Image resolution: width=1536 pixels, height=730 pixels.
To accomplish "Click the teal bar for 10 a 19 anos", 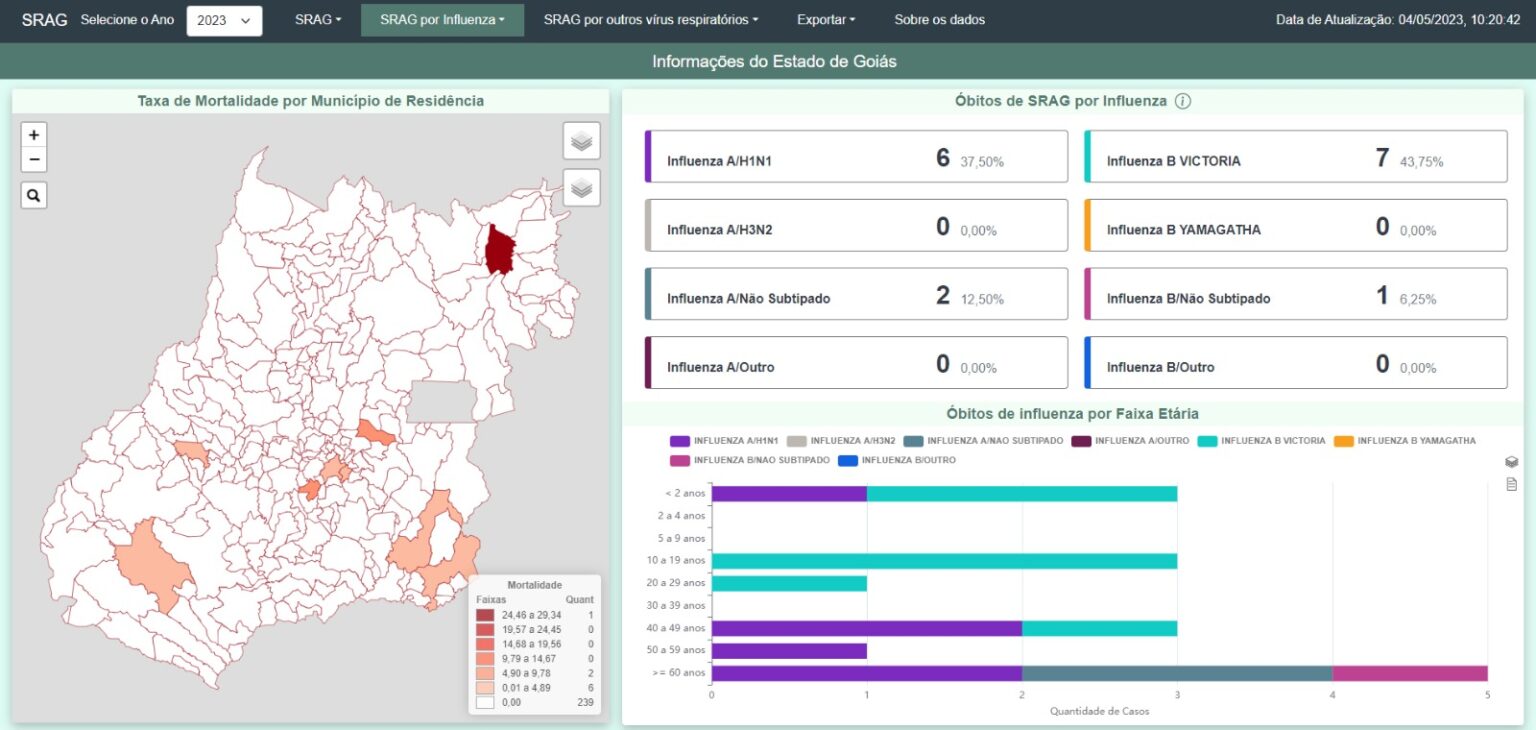I will click(944, 561).
